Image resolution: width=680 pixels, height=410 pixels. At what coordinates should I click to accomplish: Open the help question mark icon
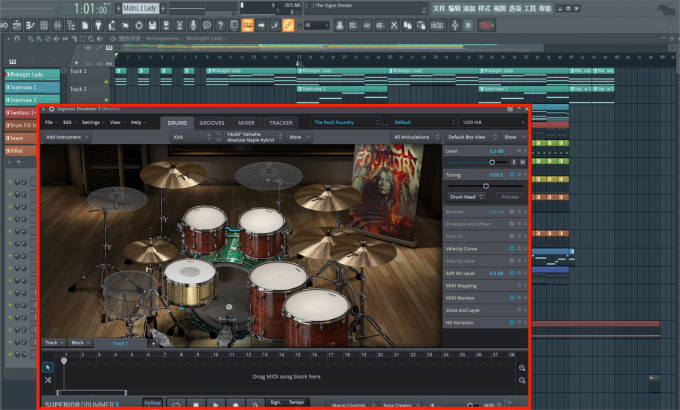(220, 26)
